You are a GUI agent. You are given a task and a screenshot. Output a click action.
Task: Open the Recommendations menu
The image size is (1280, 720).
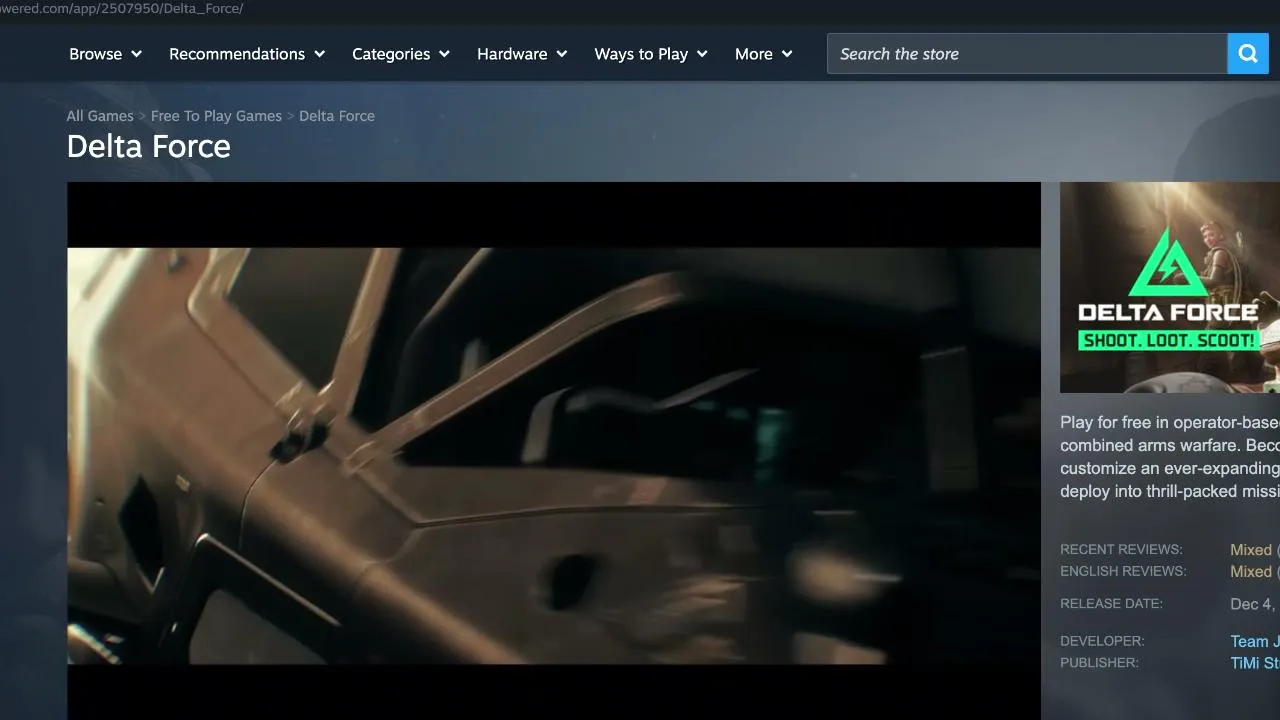(247, 54)
